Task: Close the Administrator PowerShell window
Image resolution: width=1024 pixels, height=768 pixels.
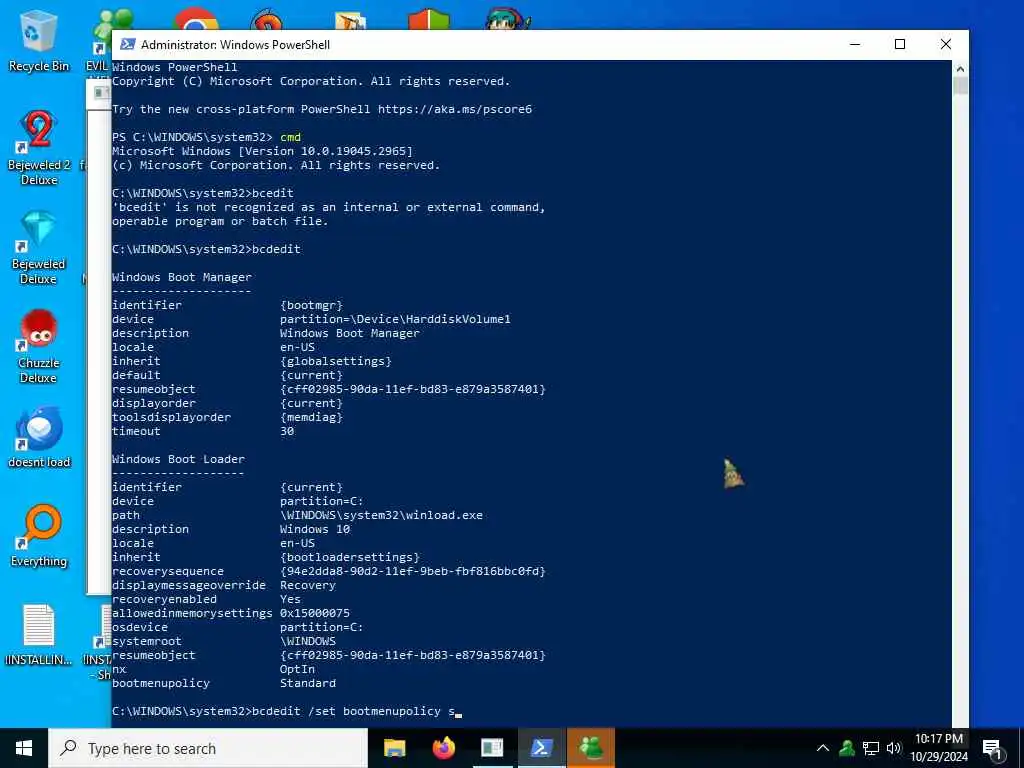Action: 946,44
